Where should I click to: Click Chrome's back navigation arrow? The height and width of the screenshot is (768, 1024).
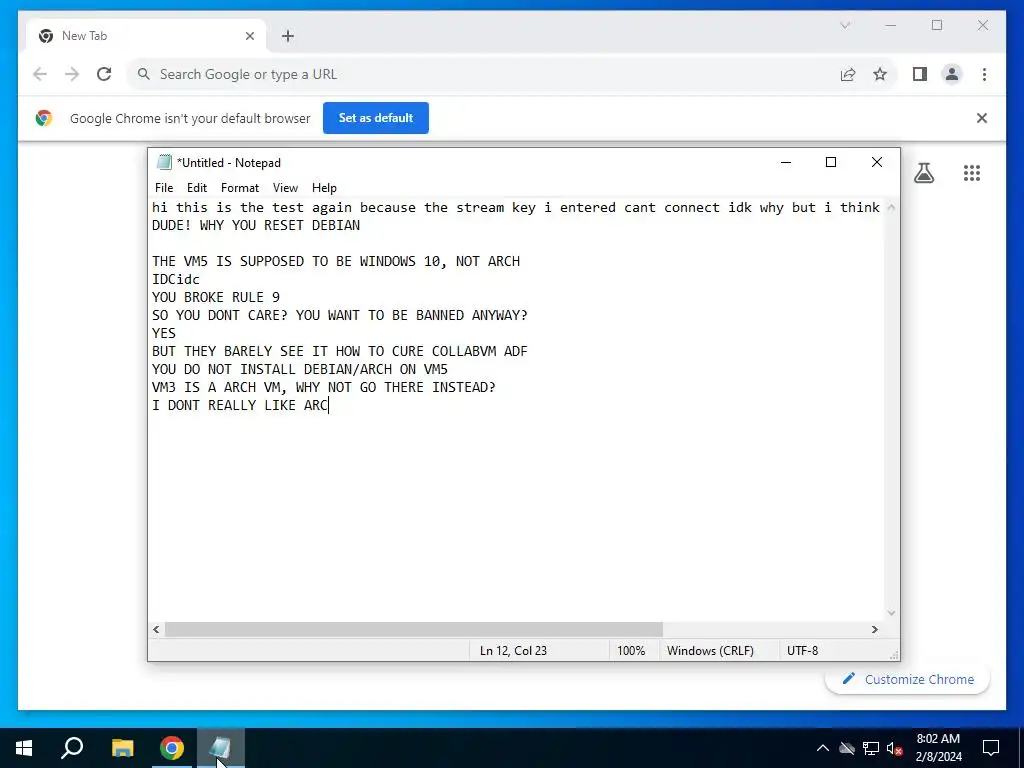[x=40, y=74]
